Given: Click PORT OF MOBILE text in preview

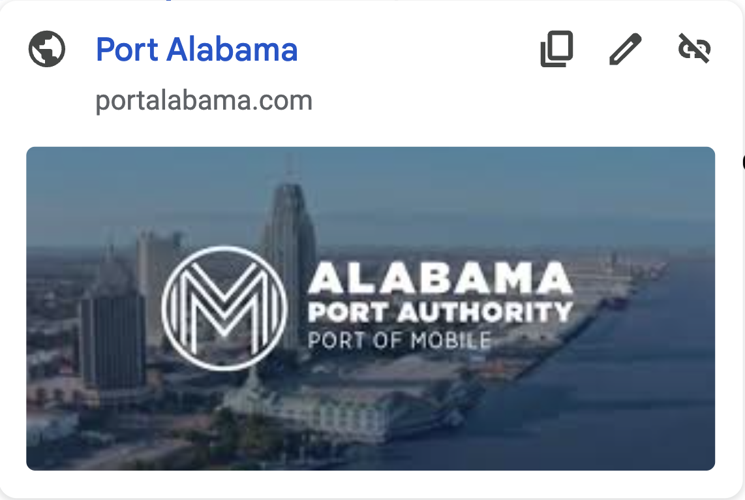Looking at the screenshot, I should point(400,340).
